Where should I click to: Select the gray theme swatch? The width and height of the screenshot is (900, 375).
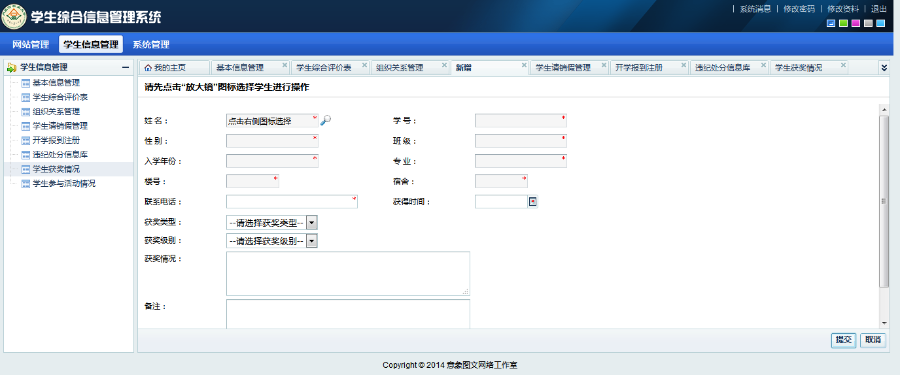click(868, 23)
